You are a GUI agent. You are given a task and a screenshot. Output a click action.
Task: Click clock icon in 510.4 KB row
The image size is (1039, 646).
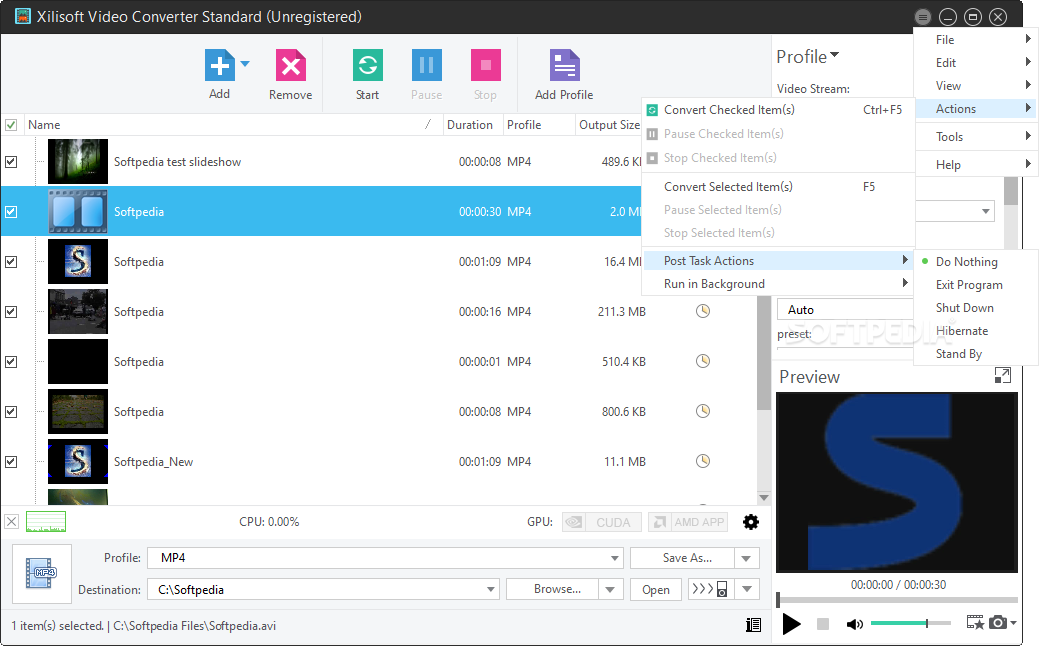[x=703, y=361]
